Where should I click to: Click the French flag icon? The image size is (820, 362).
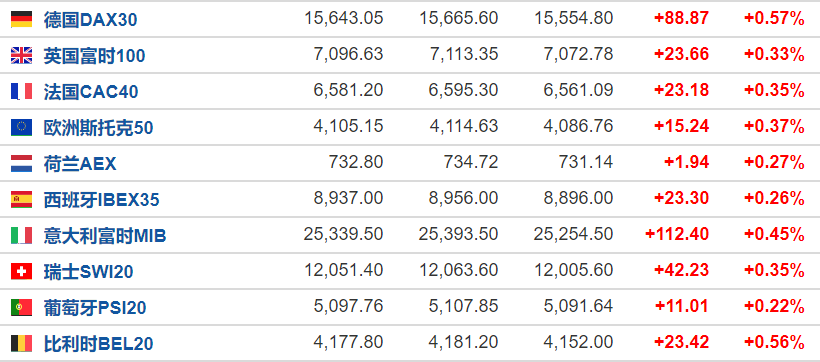coord(21,92)
